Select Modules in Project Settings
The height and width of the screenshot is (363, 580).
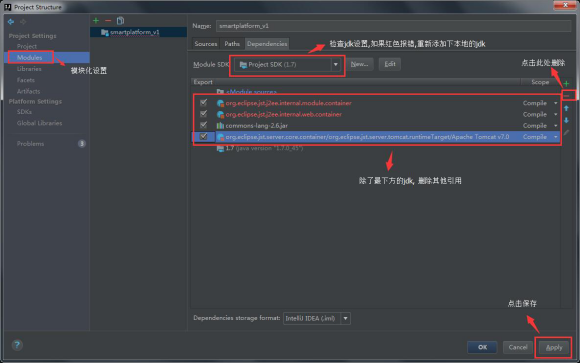coord(30,57)
